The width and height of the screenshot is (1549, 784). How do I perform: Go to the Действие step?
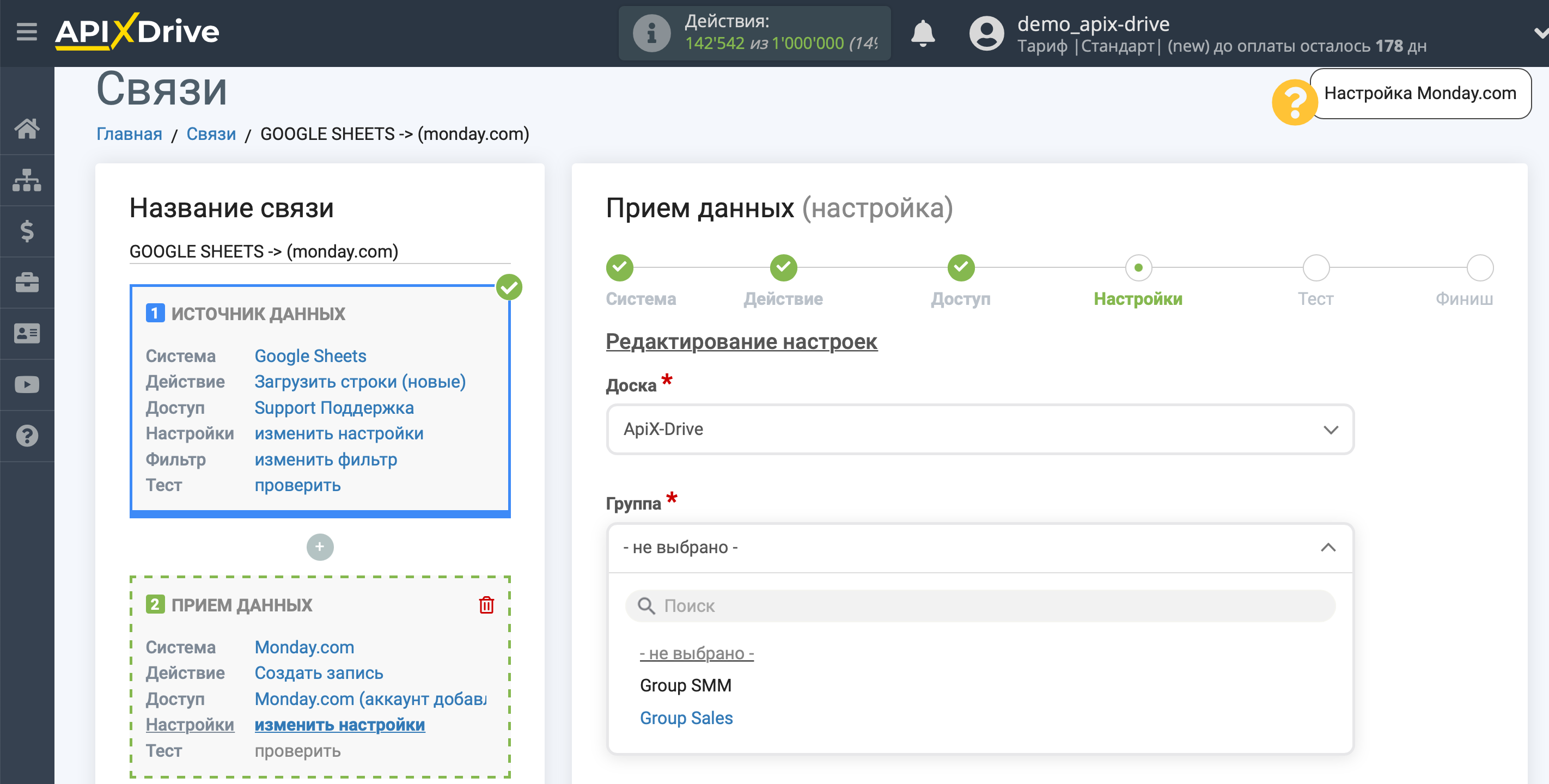tap(783, 299)
